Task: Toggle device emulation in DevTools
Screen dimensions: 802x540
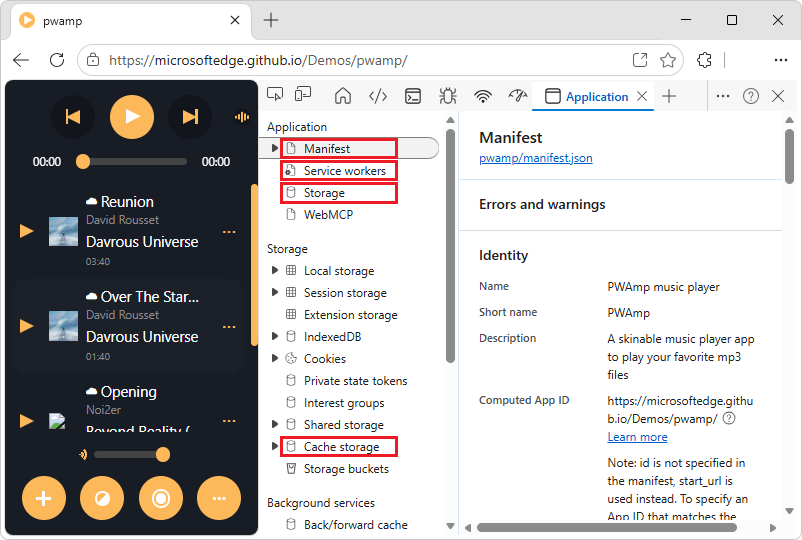Action: pos(303,95)
